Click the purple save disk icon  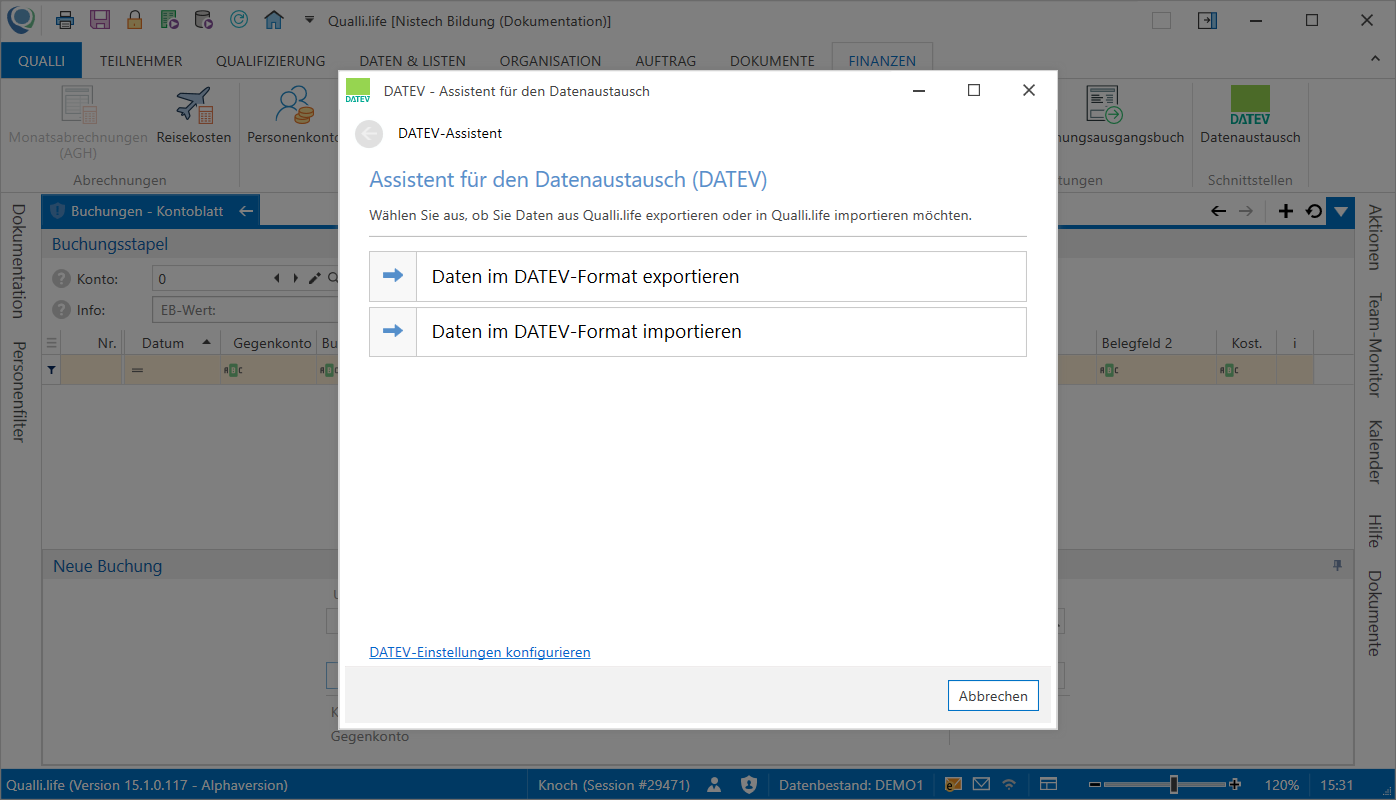click(100, 20)
